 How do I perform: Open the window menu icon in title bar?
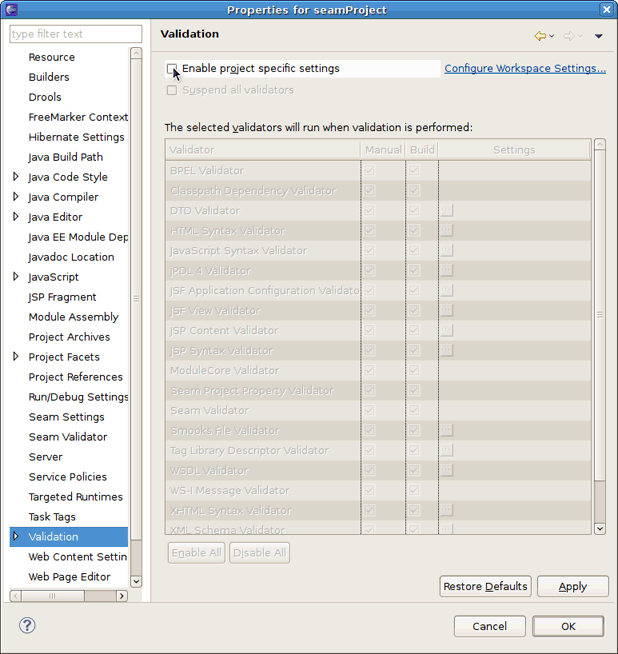10,10
